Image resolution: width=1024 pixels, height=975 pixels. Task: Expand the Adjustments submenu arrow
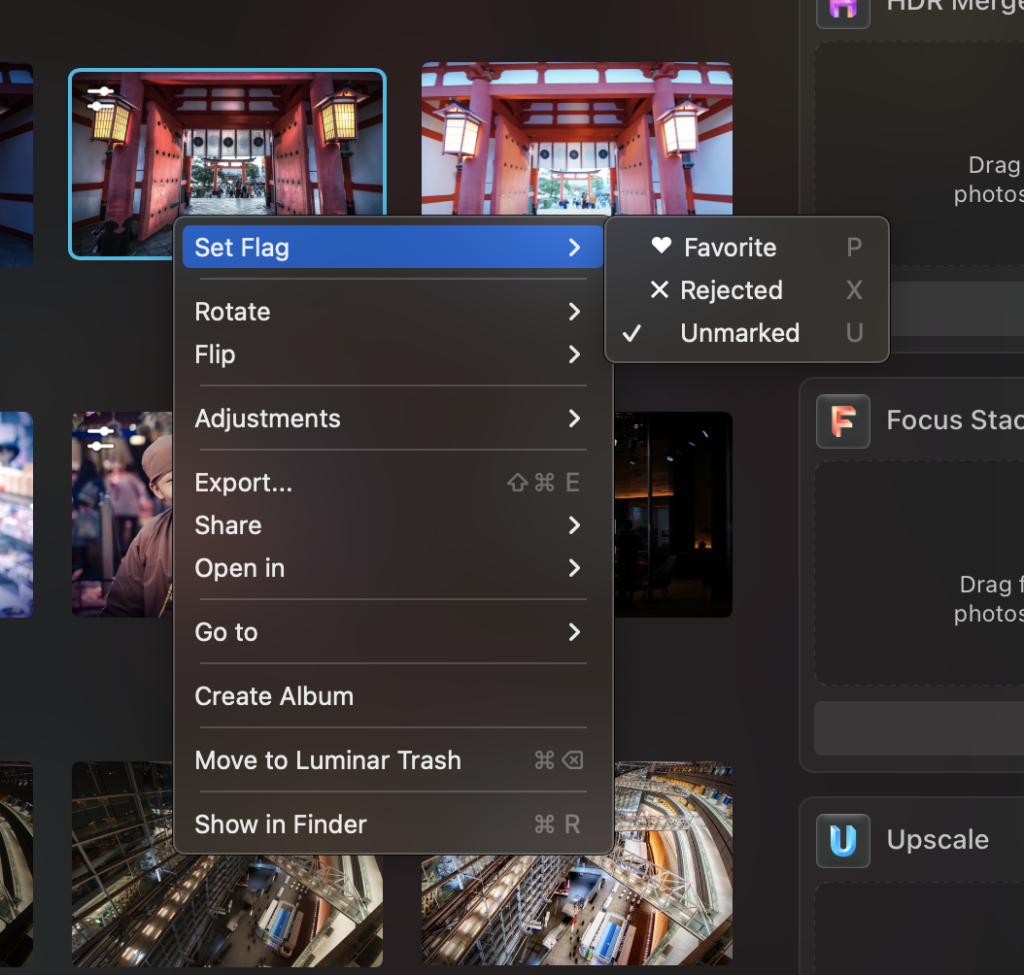coord(574,419)
